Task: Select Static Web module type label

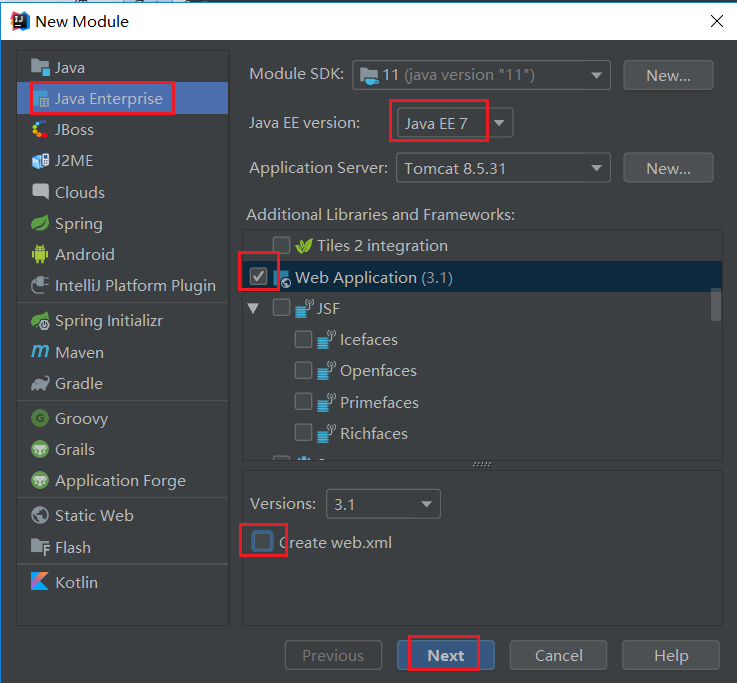Action: click(94, 516)
